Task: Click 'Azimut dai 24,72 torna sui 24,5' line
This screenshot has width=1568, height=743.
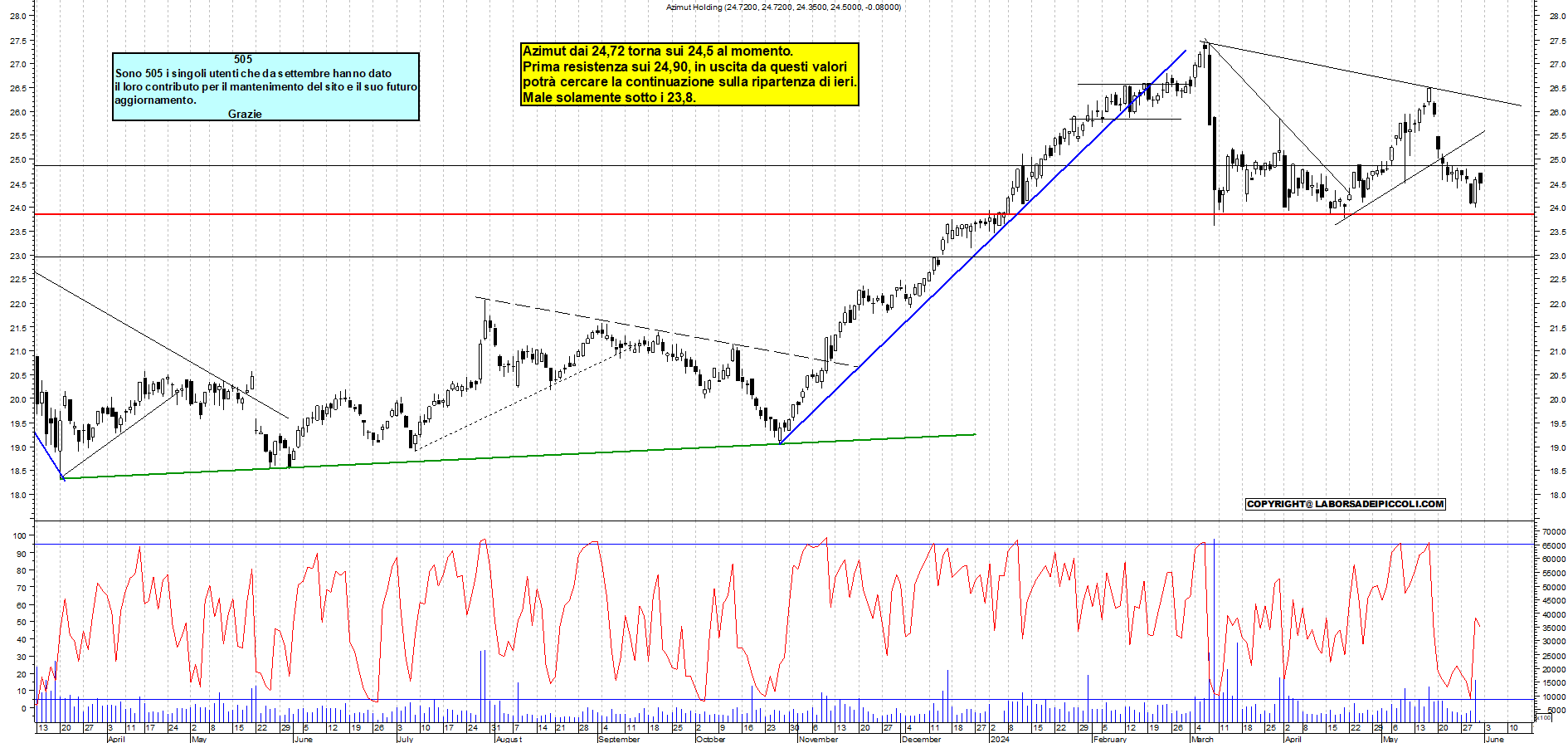Action: pos(658,51)
